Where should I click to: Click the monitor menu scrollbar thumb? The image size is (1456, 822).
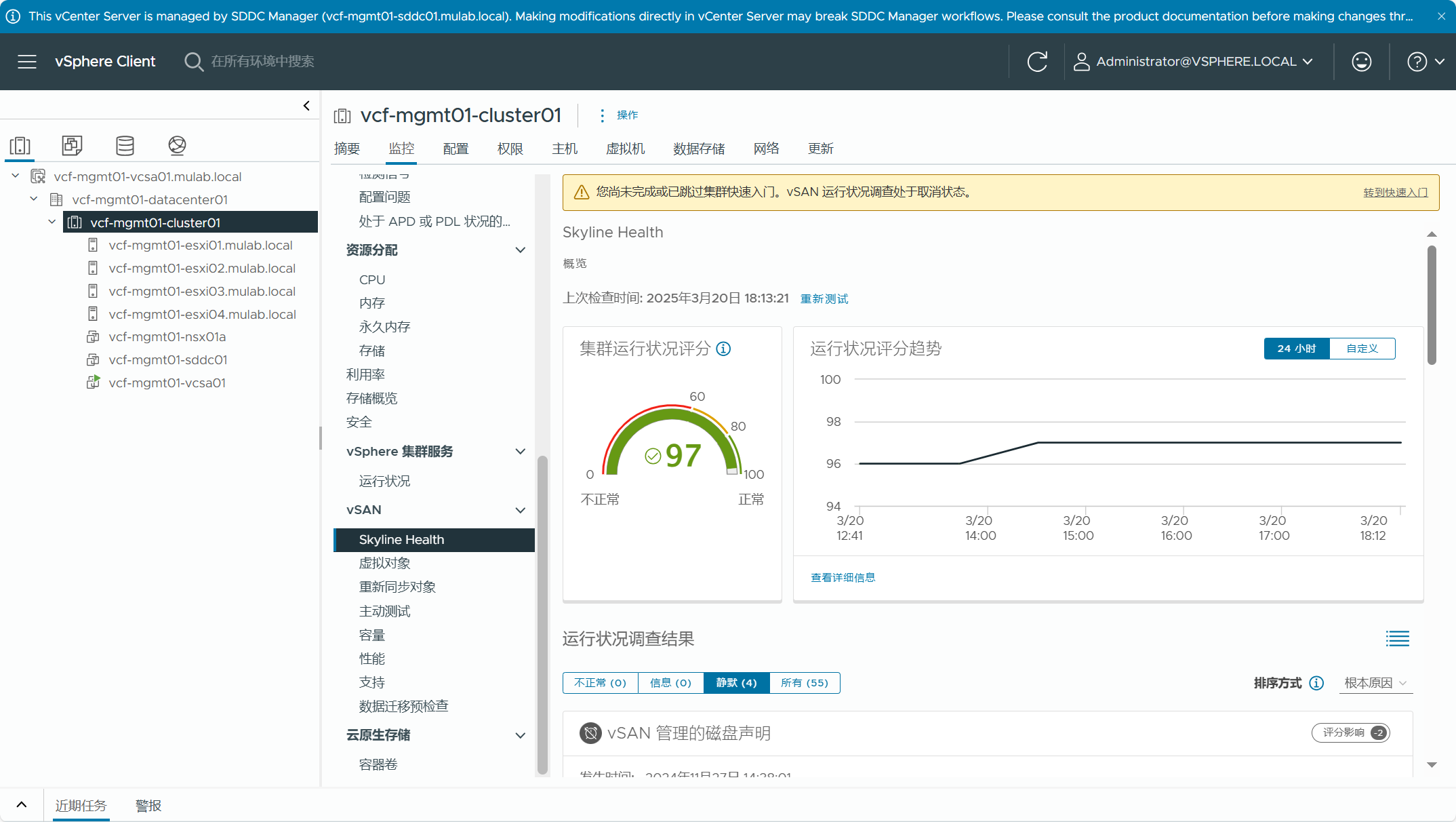[x=542, y=614]
